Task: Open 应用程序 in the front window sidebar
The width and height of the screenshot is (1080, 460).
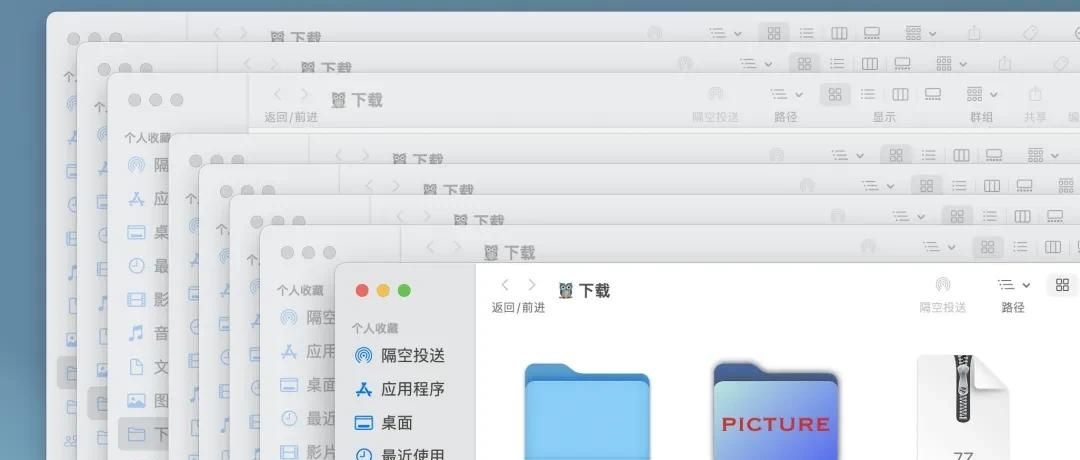Action: [x=399, y=389]
